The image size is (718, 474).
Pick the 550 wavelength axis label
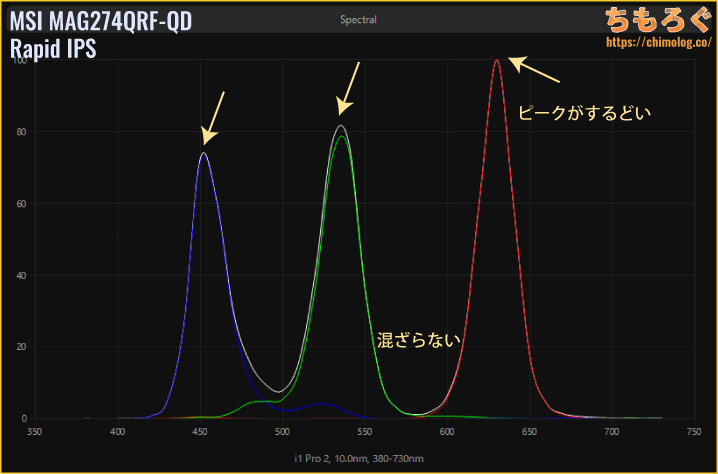pos(365,432)
